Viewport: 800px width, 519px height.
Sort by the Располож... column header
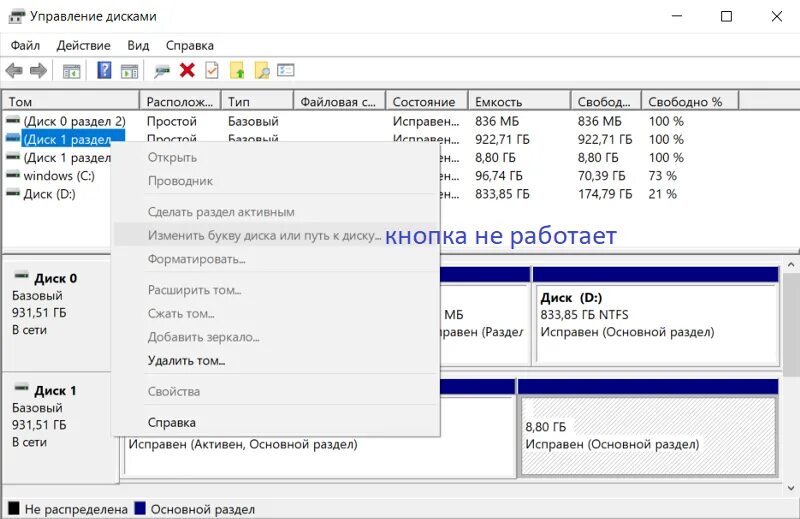(180, 102)
